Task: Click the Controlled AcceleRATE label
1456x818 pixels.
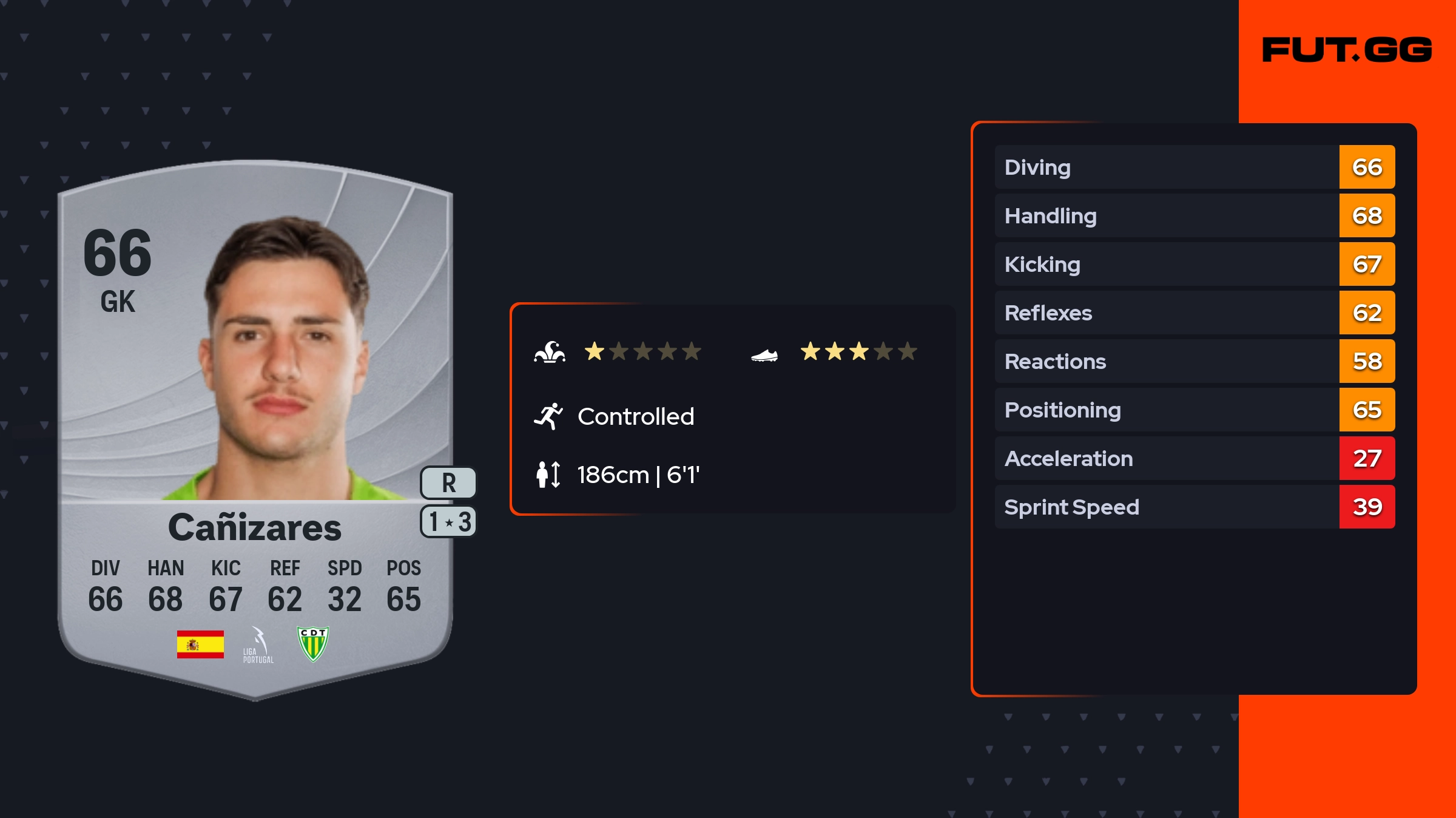Action: 635,416
